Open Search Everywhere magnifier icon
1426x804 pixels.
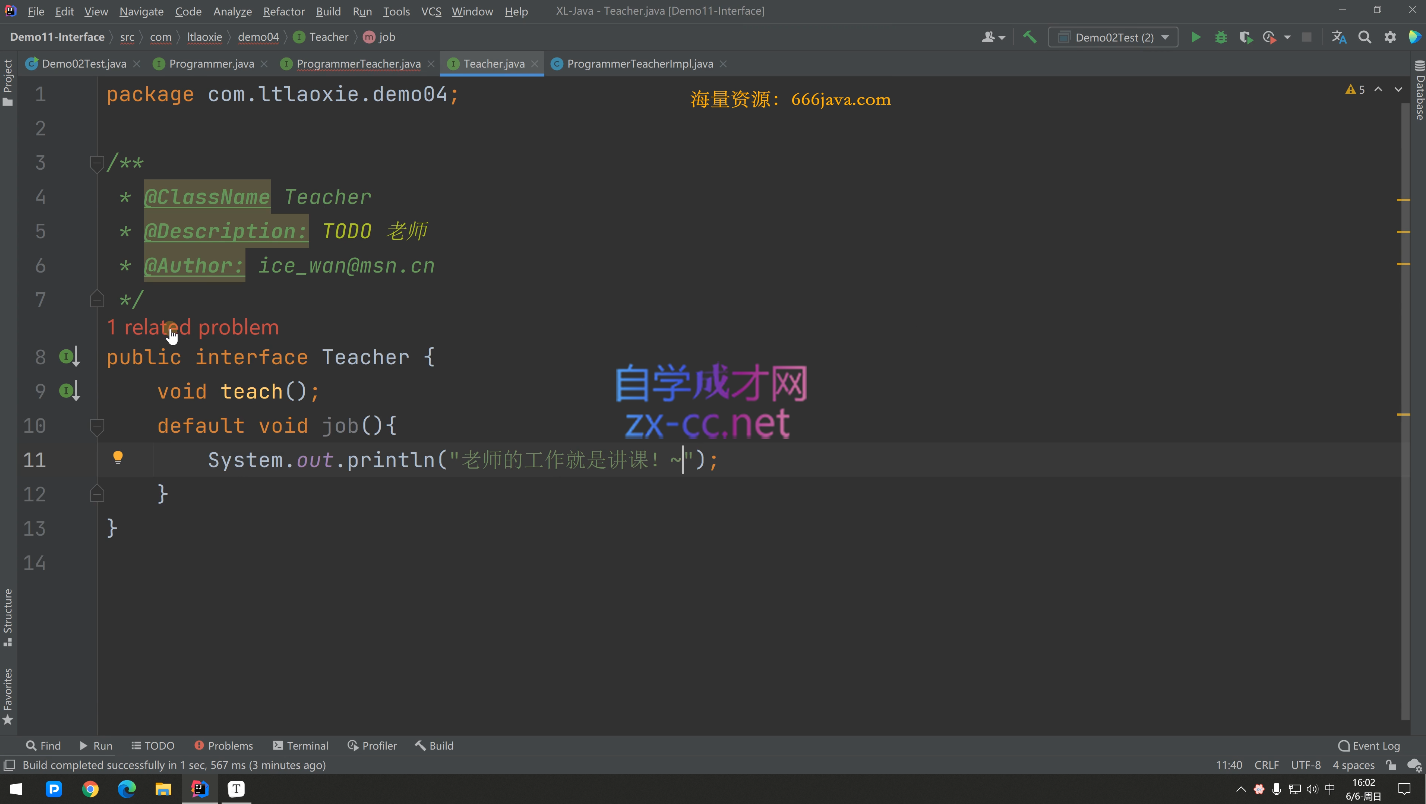click(x=1365, y=37)
